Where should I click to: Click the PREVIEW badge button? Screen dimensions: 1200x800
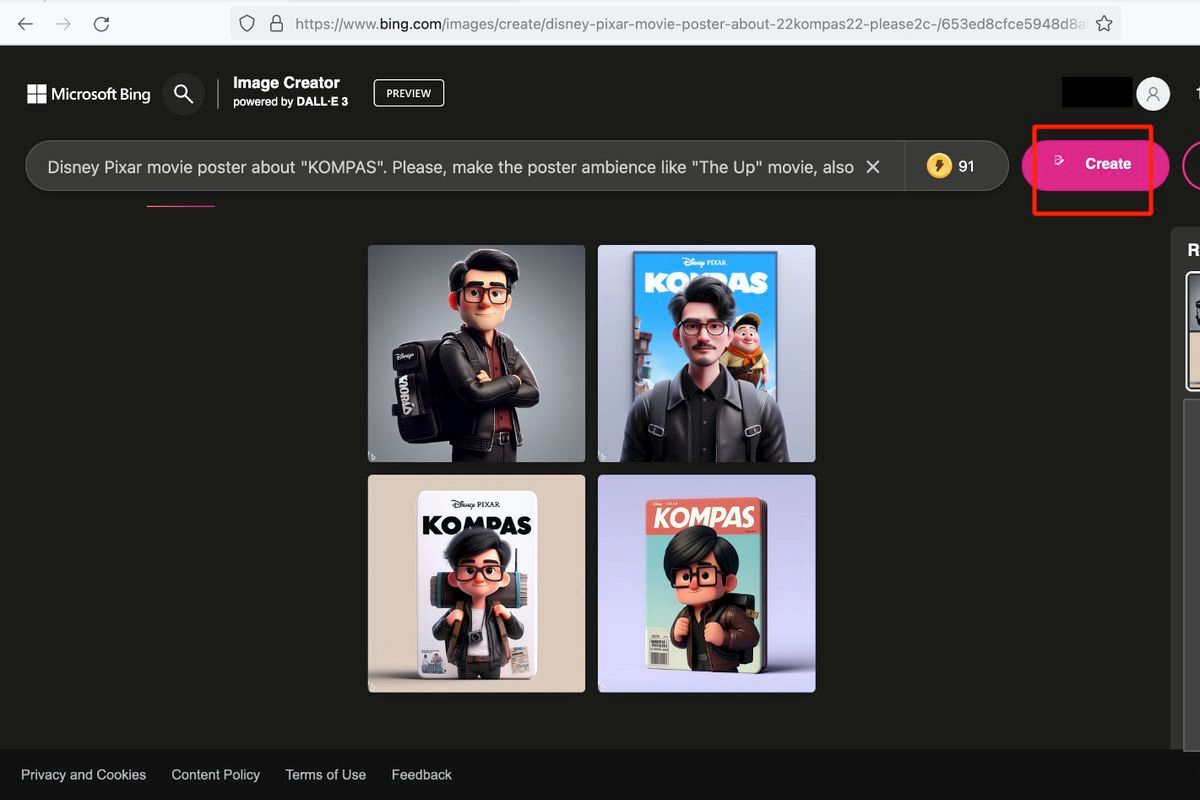click(409, 93)
